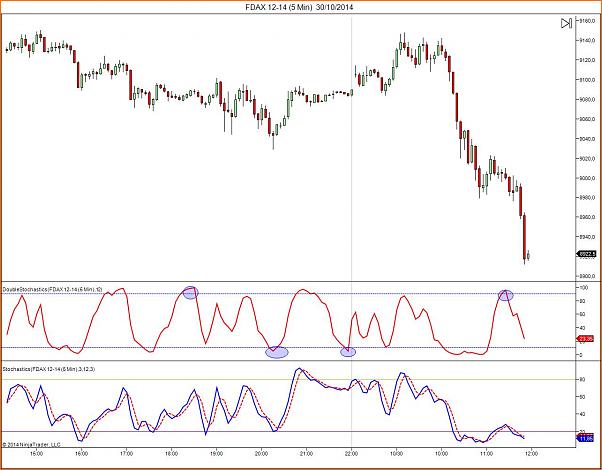Click the 8980,0 price axis label
Image resolution: width=602 pixels, height=470 pixels.
click(x=588, y=198)
